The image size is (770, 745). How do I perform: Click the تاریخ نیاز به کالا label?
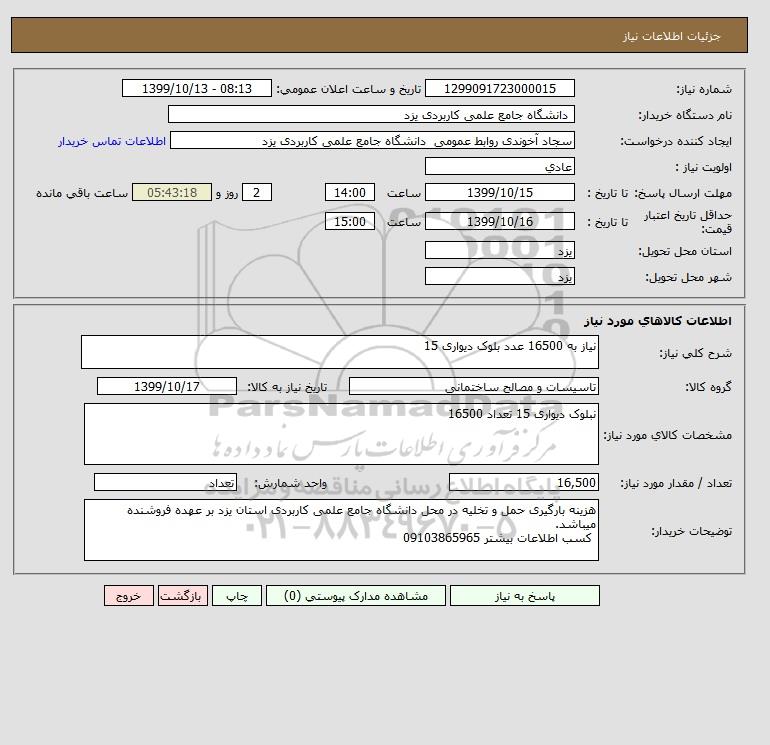[x=287, y=387]
